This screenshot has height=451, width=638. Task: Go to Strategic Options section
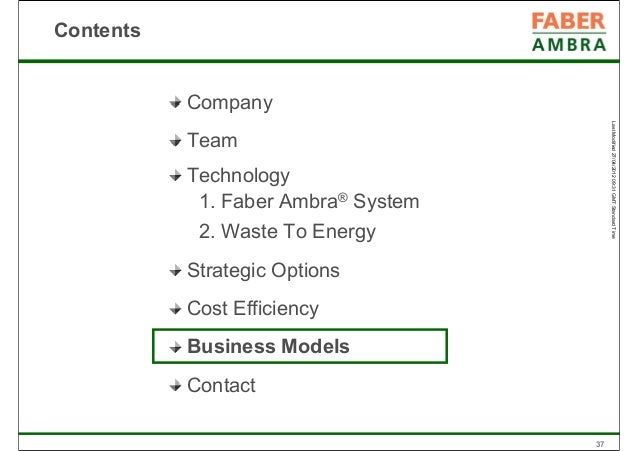tap(263, 271)
